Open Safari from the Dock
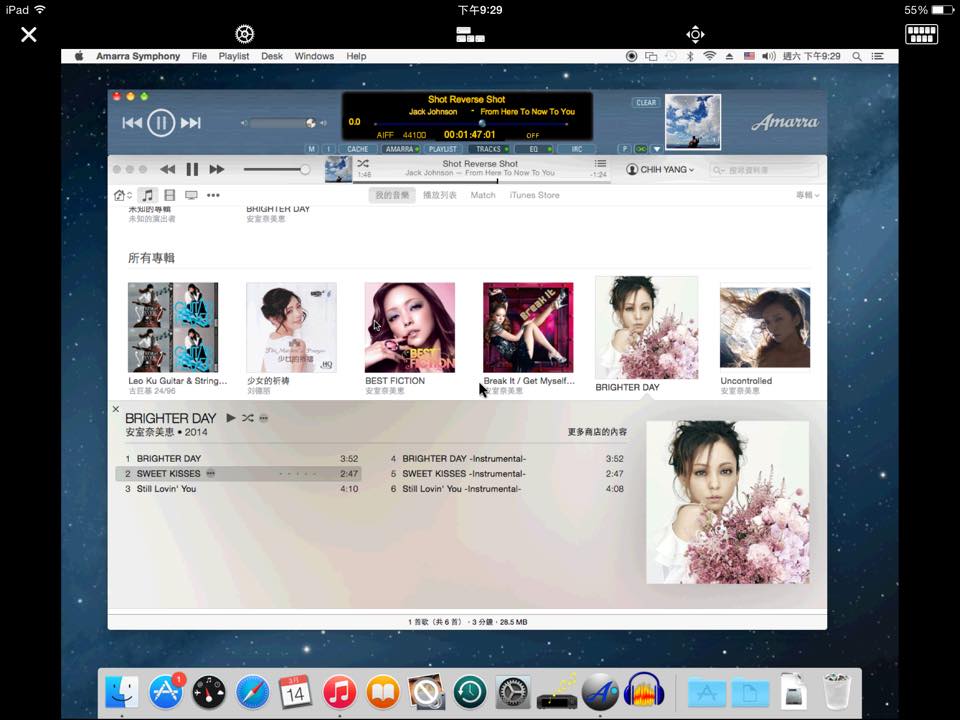 click(252, 693)
